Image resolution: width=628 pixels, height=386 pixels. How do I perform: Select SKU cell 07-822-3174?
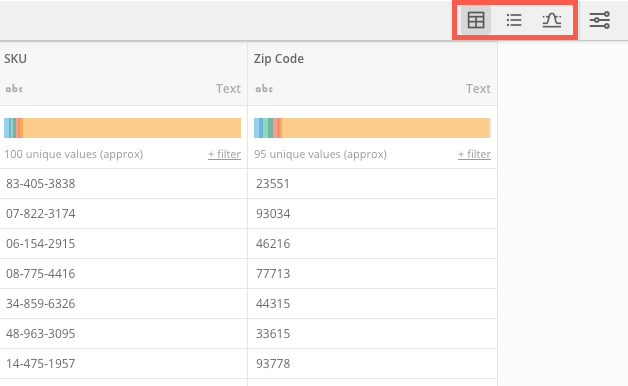point(123,214)
